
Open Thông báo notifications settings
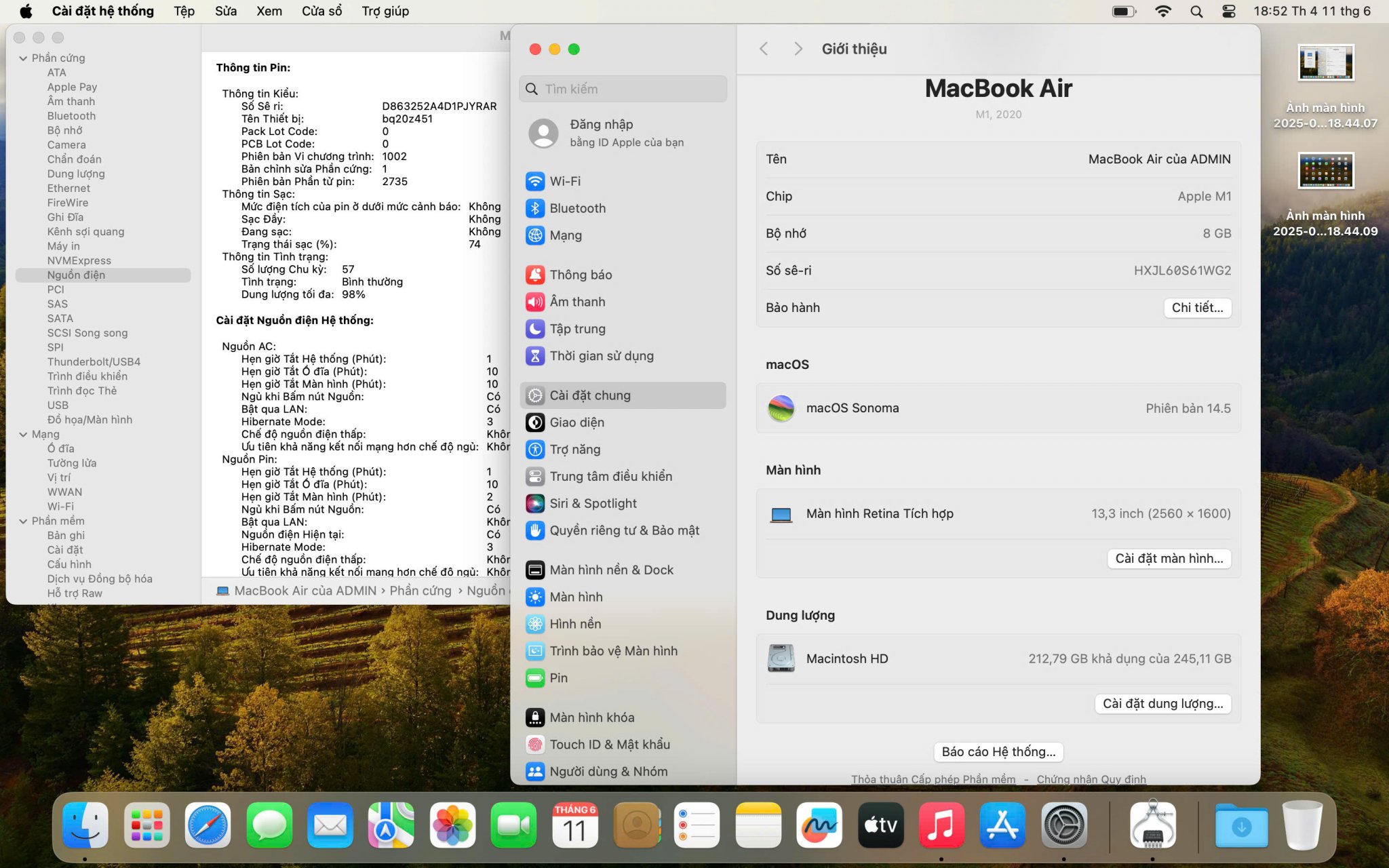[623, 275]
